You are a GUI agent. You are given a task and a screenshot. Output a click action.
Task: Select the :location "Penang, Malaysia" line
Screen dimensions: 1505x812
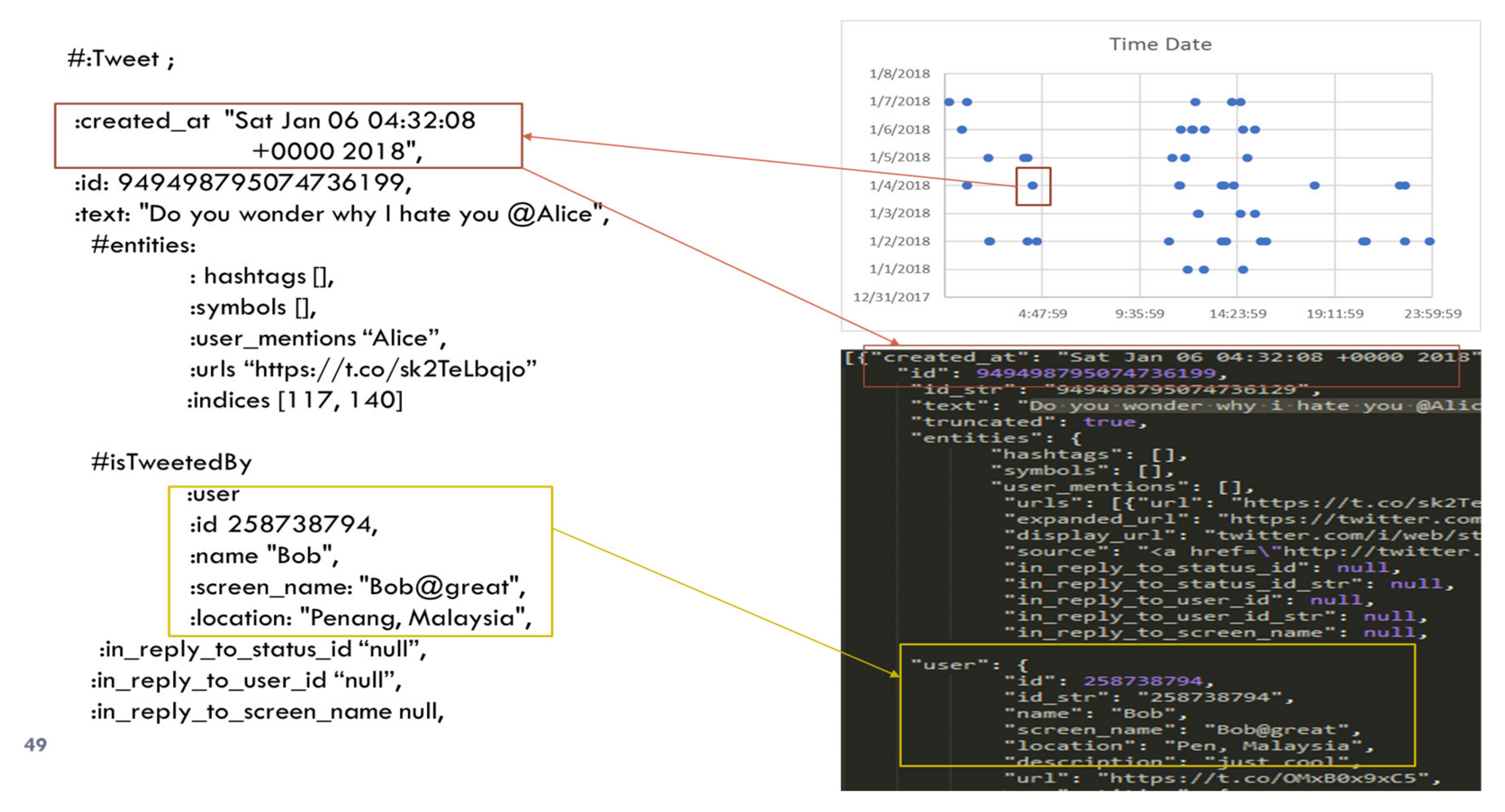pyautogui.click(x=360, y=617)
